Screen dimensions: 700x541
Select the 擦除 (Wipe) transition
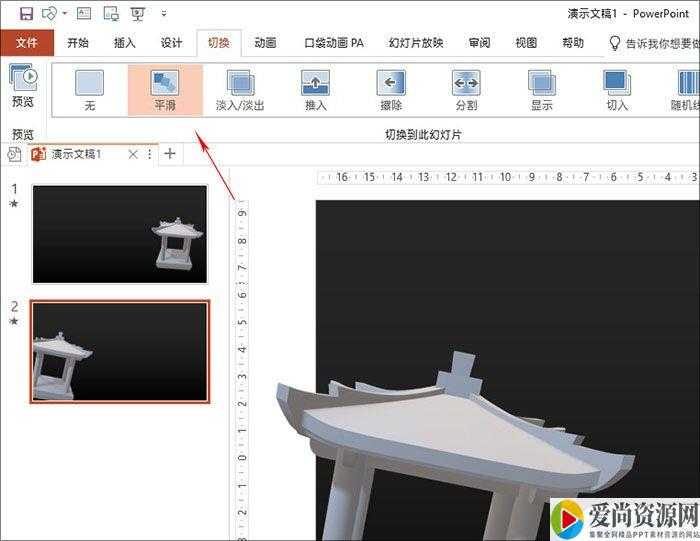pos(391,89)
